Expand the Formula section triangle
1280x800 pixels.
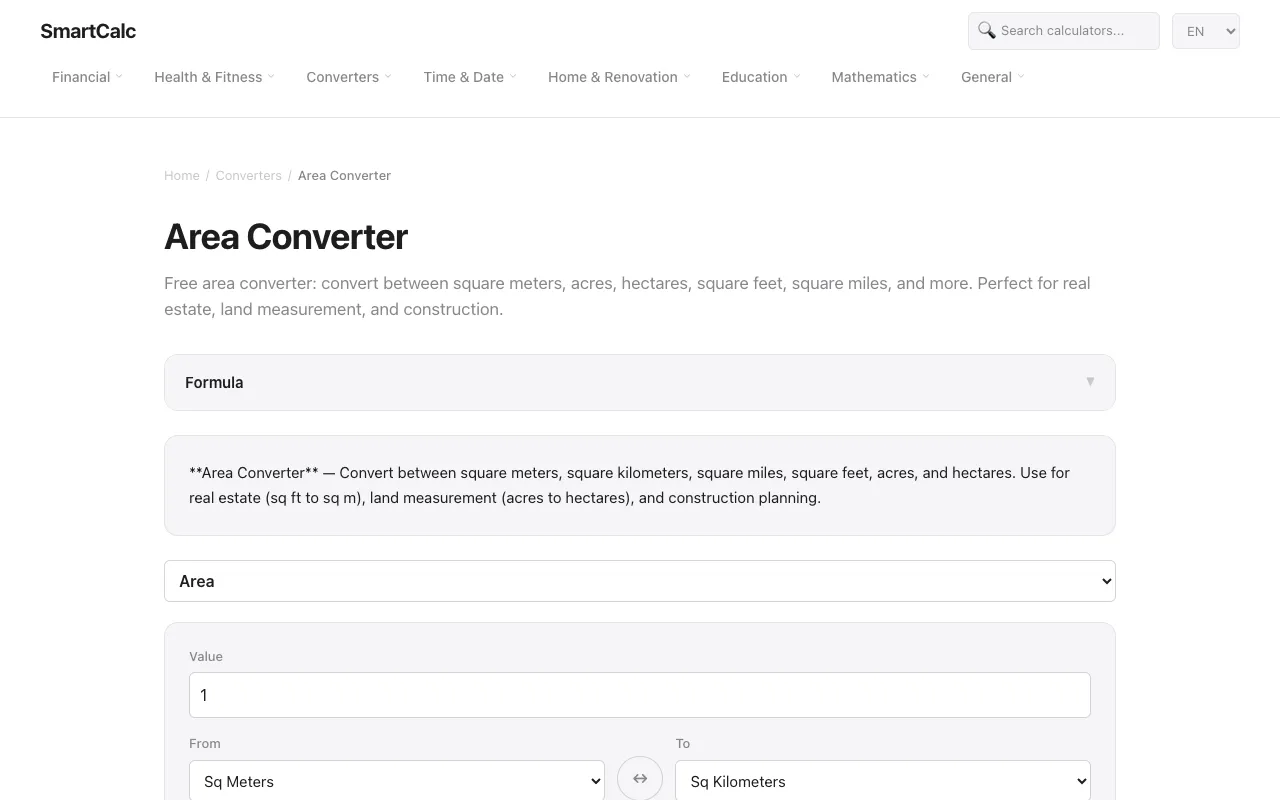point(1090,382)
